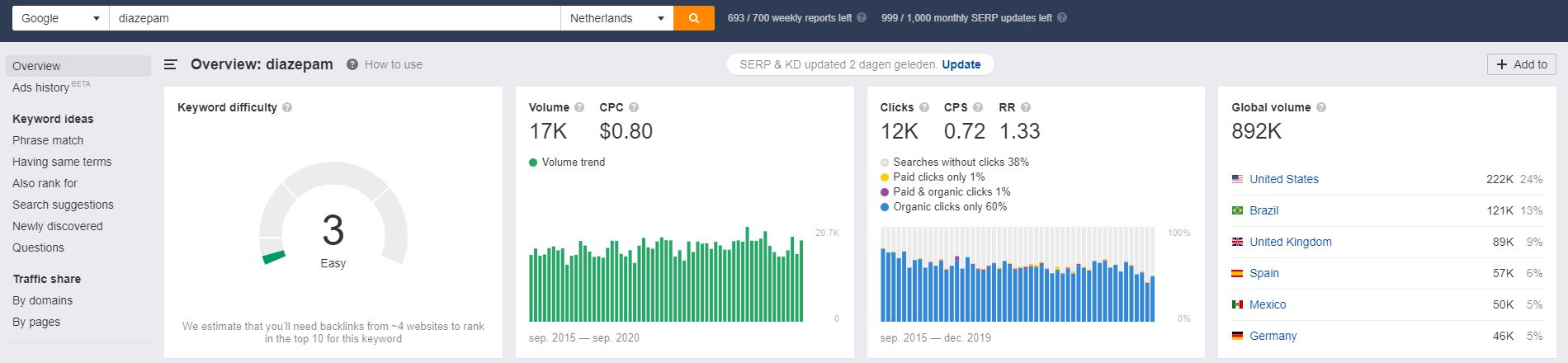Click the purple Paid & organic clicks dot
Image resolution: width=1568 pixels, height=363 pixels.
(885, 192)
